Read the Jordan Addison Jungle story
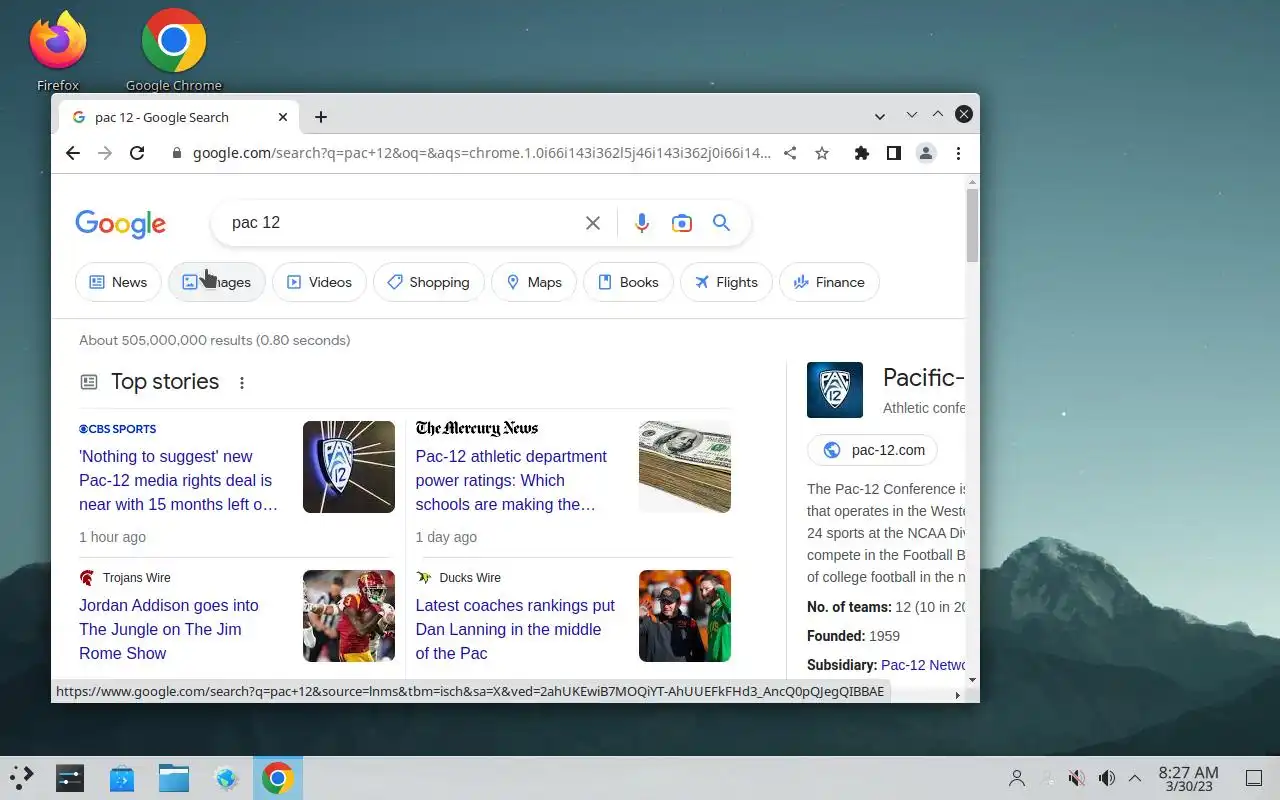The width and height of the screenshot is (1280, 800). point(169,629)
